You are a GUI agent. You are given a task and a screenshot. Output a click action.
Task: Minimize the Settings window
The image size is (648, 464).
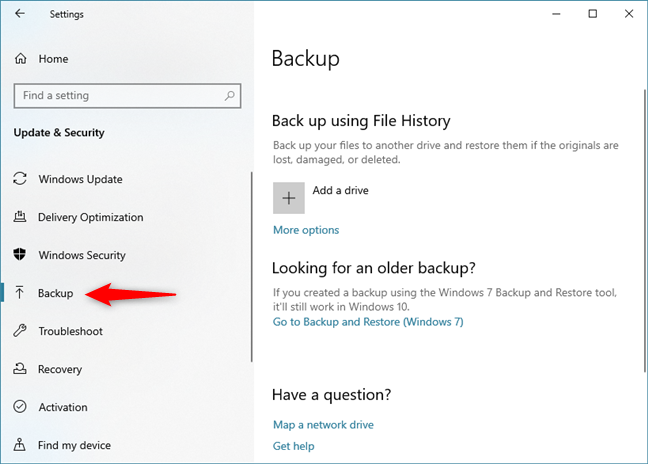pos(556,14)
